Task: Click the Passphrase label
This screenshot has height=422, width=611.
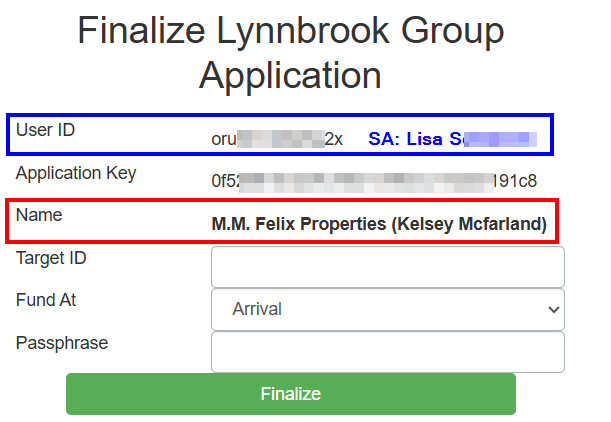Action: pos(62,343)
